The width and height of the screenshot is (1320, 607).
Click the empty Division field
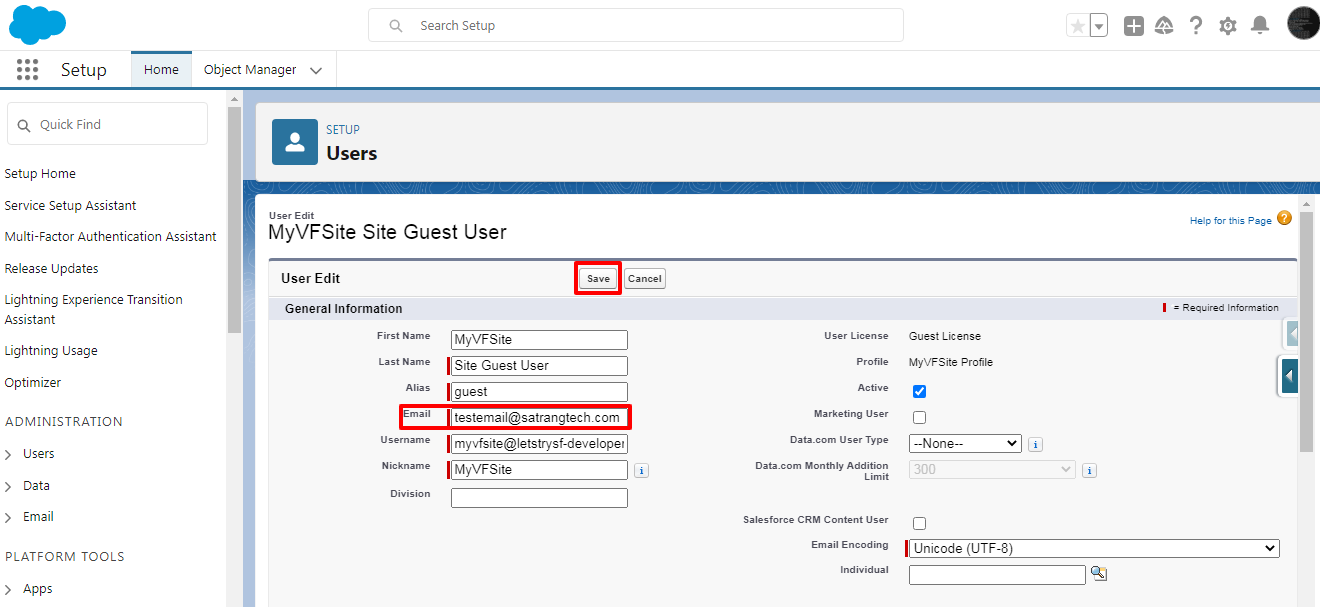(x=539, y=498)
